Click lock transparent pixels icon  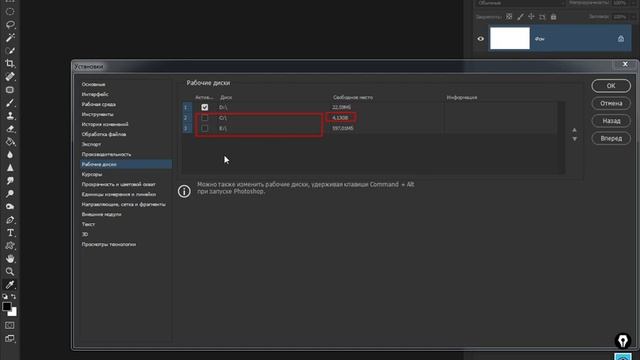pos(509,17)
